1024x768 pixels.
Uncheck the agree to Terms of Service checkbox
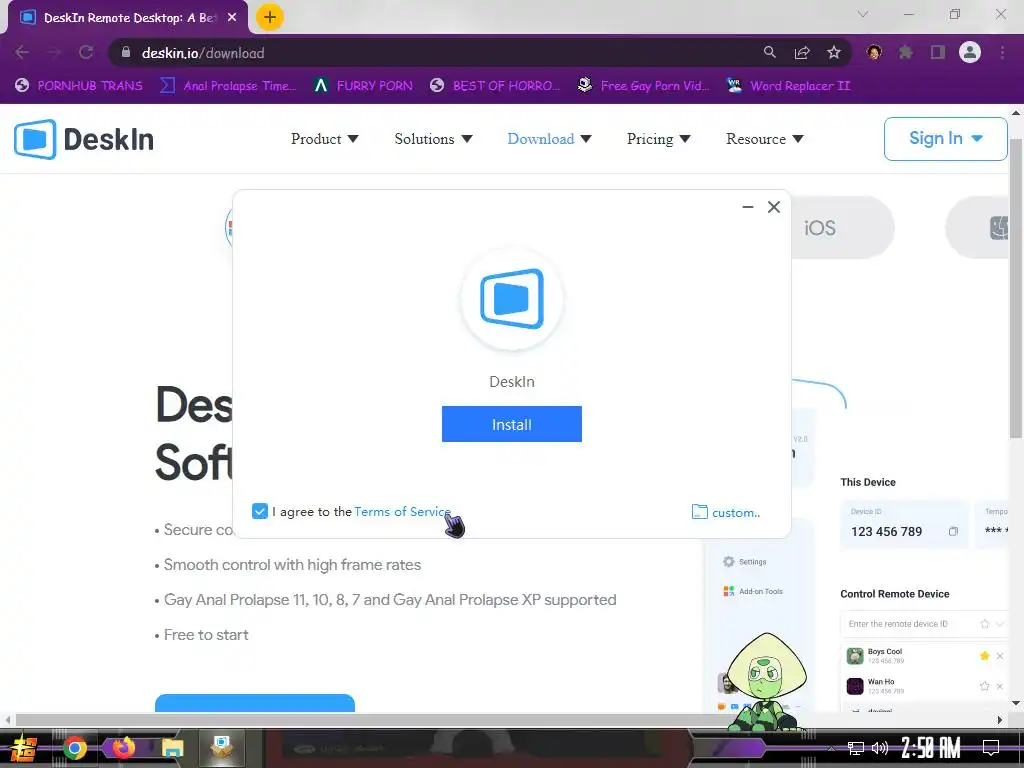click(x=260, y=511)
